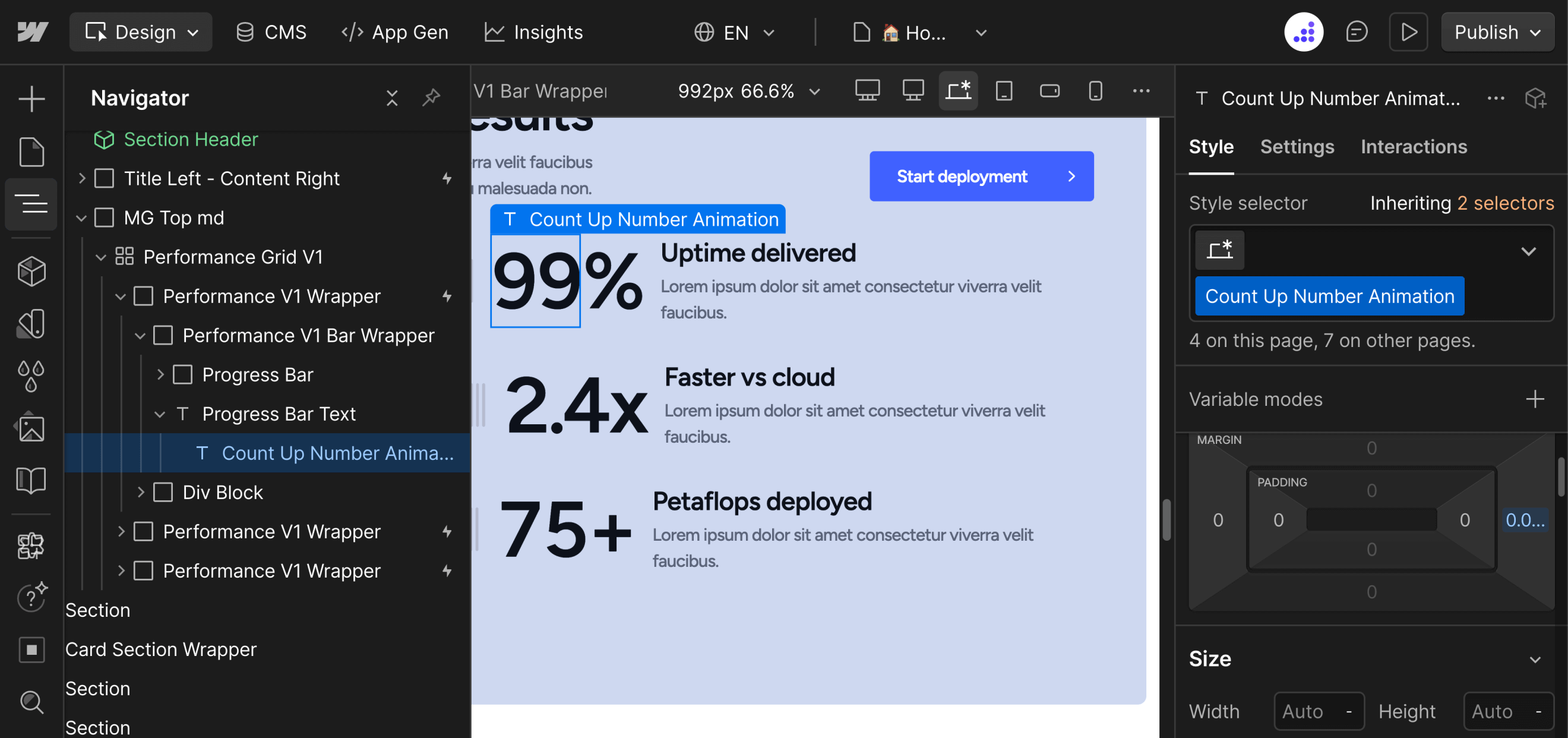Click interaction bolt on Title Left row

tap(447, 178)
